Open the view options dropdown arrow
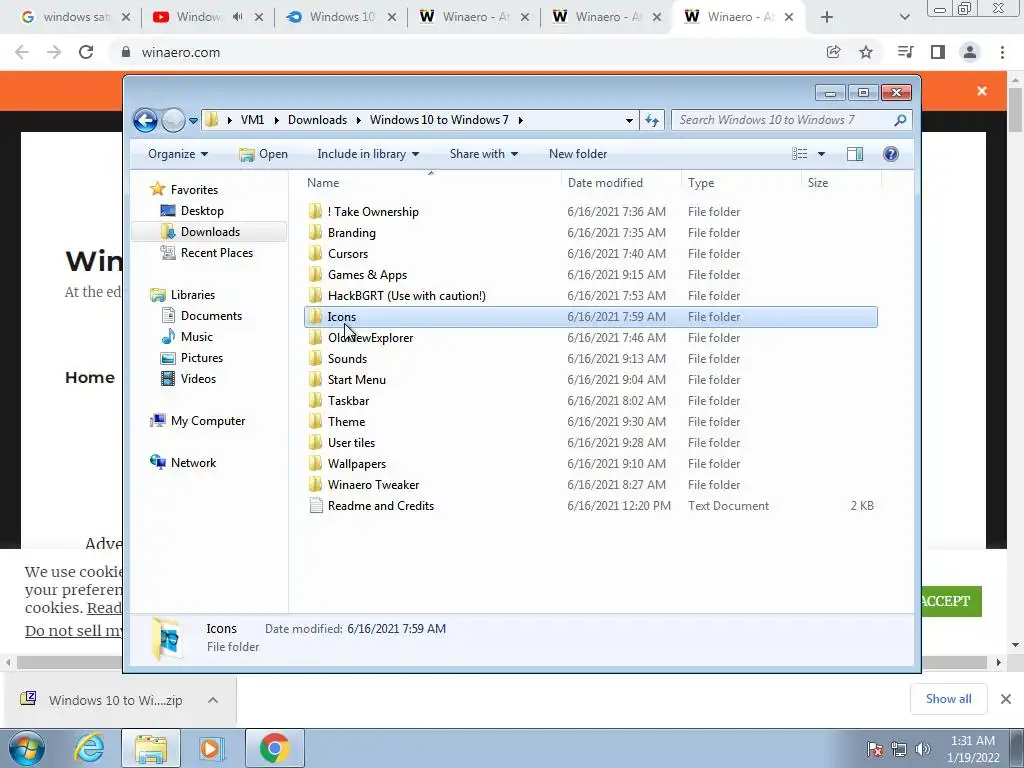 tap(822, 154)
